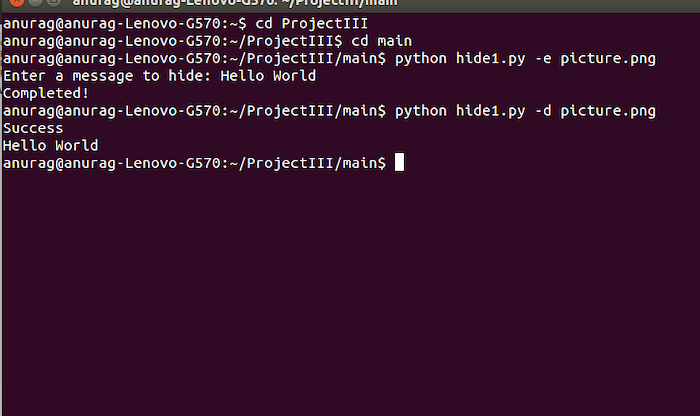Click the terminal window title bar
This screenshot has height=416, width=700.
tap(350, 4)
